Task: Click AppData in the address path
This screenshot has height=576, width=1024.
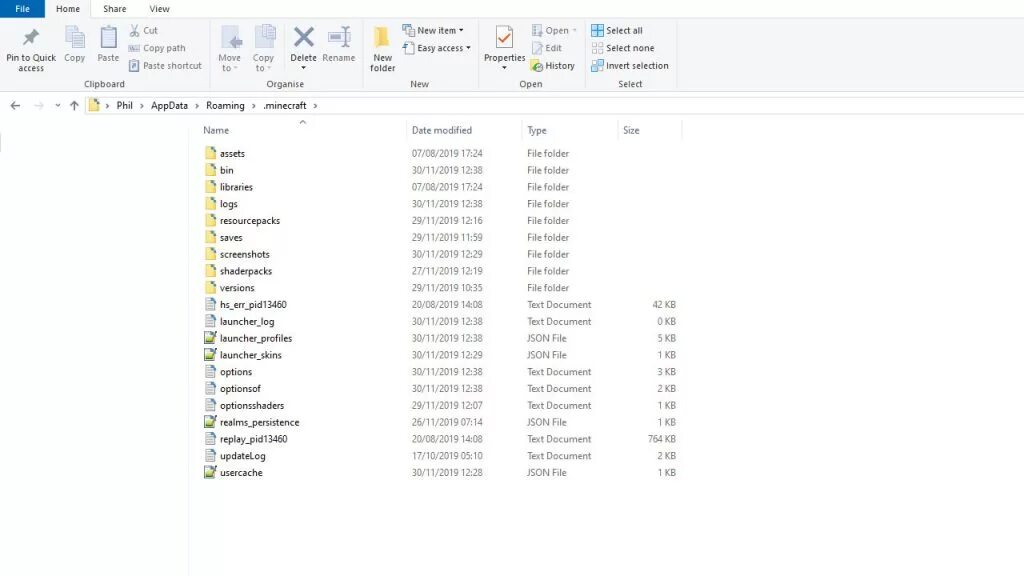Action: pyautogui.click(x=169, y=105)
